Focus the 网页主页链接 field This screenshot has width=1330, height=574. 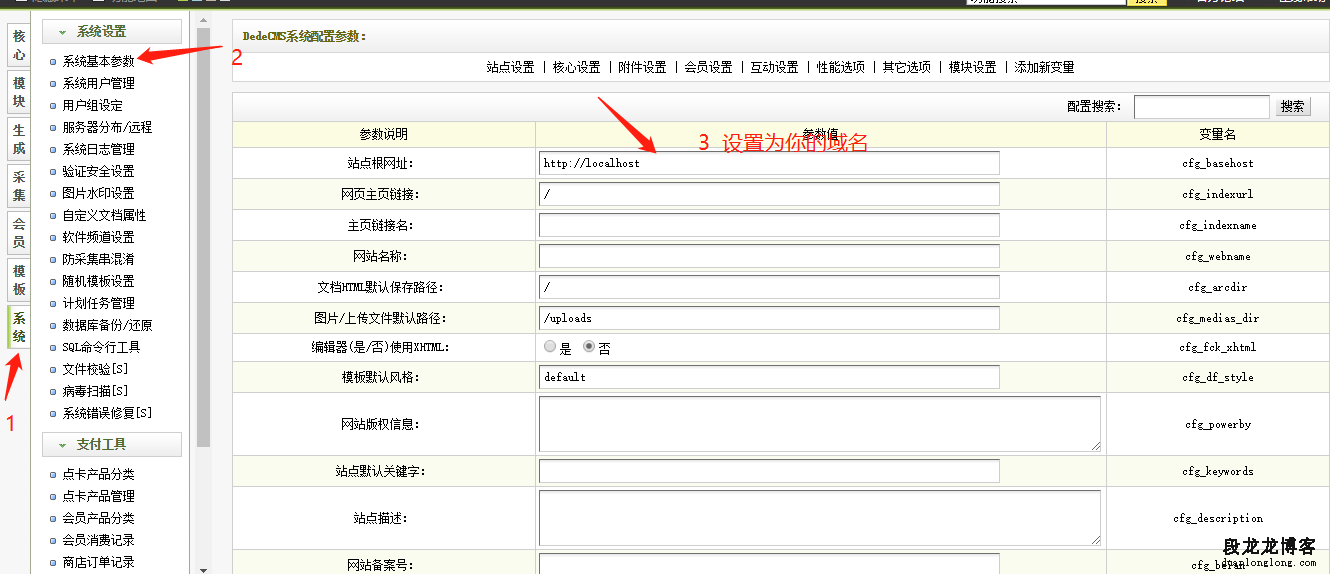(x=769, y=194)
